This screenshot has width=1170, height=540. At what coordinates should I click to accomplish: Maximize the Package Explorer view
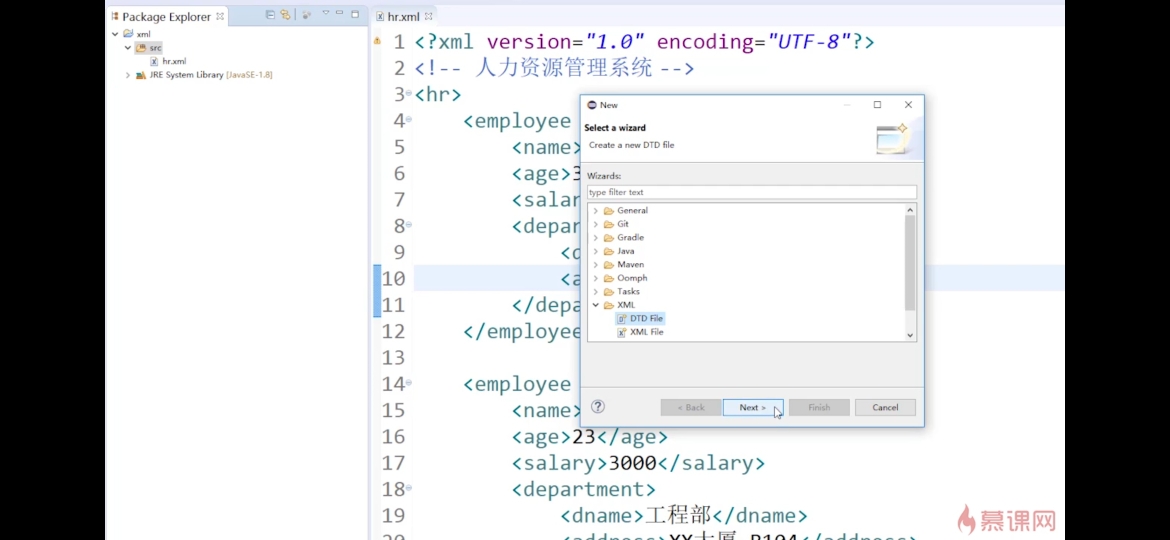click(x=354, y=13)
